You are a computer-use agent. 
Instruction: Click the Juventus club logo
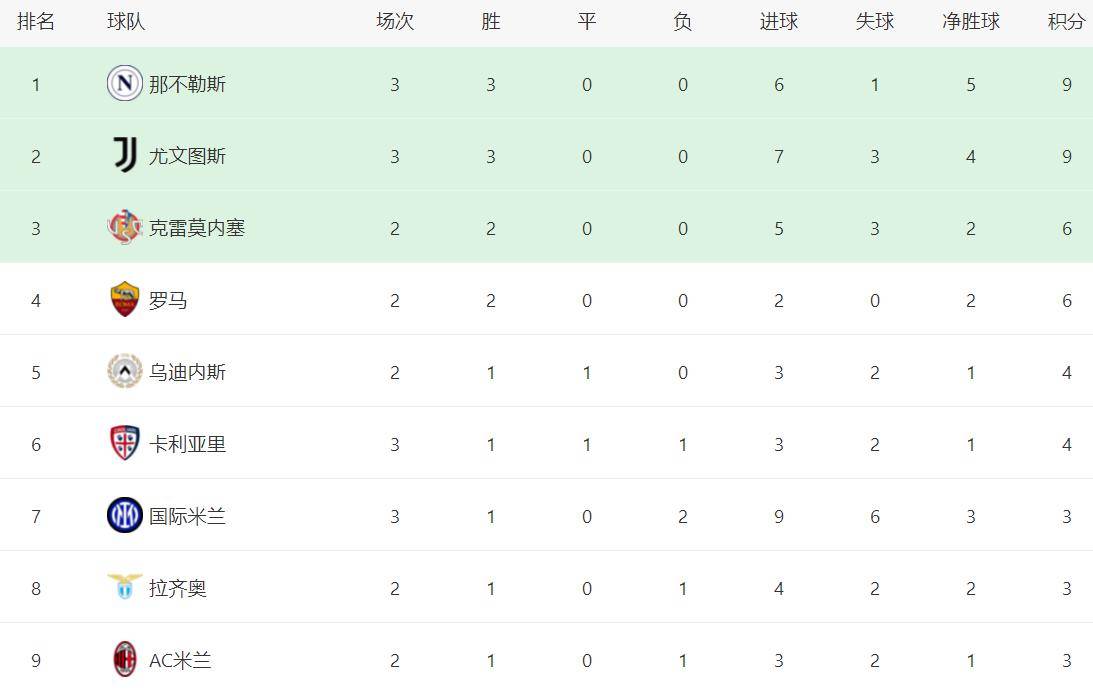[x=125, y=156]
